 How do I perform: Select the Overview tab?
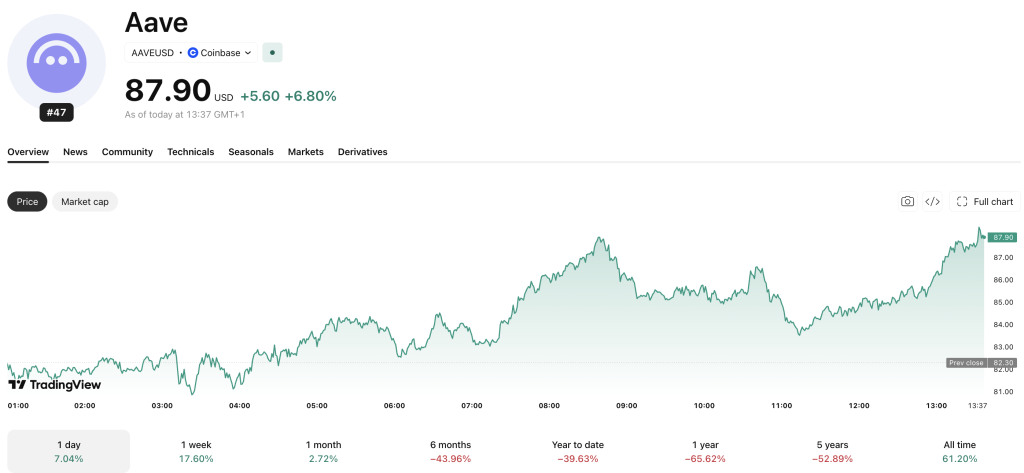[x=28, y=152]
